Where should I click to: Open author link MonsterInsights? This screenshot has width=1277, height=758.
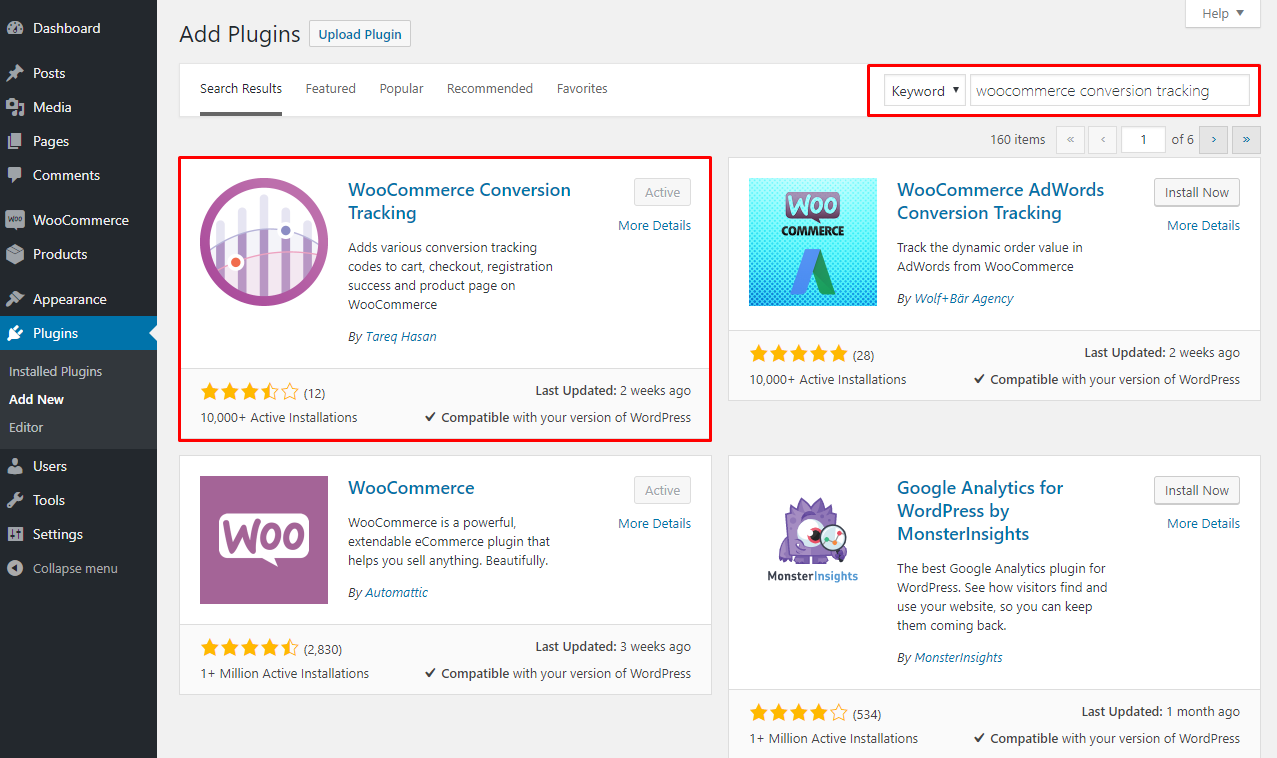coord(958,658)
